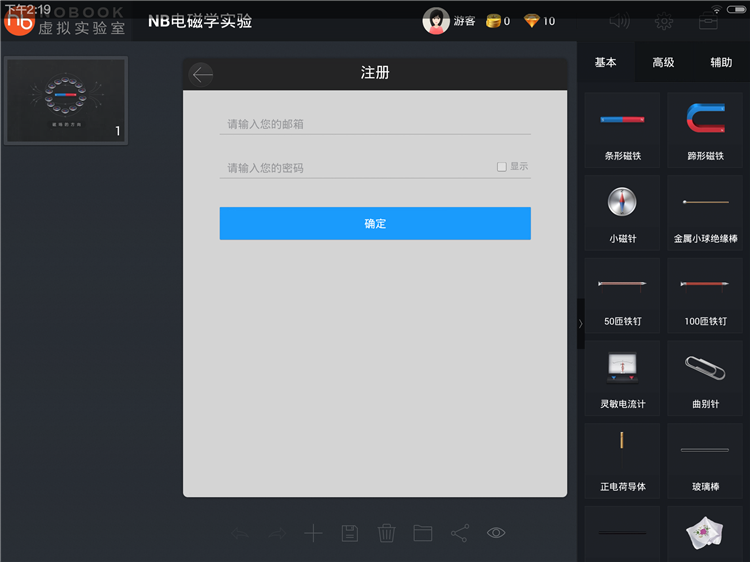Select the 金属小球绝缘棒 item

coord(705,213)
